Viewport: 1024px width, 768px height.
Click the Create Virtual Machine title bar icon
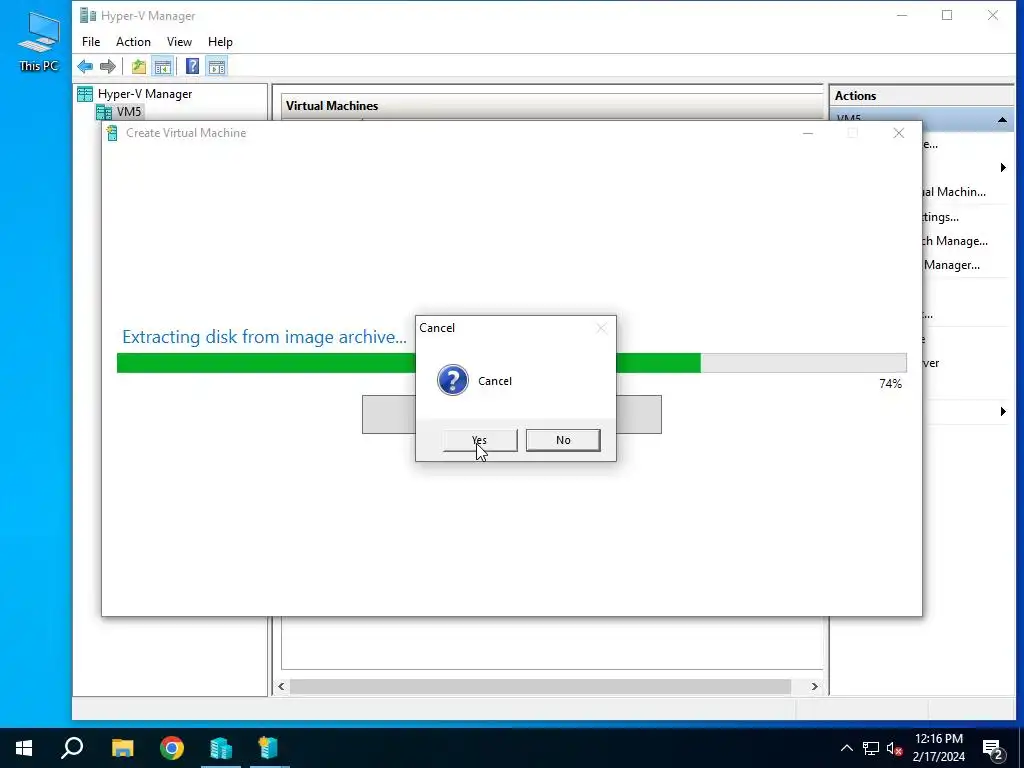pos(112,133)
